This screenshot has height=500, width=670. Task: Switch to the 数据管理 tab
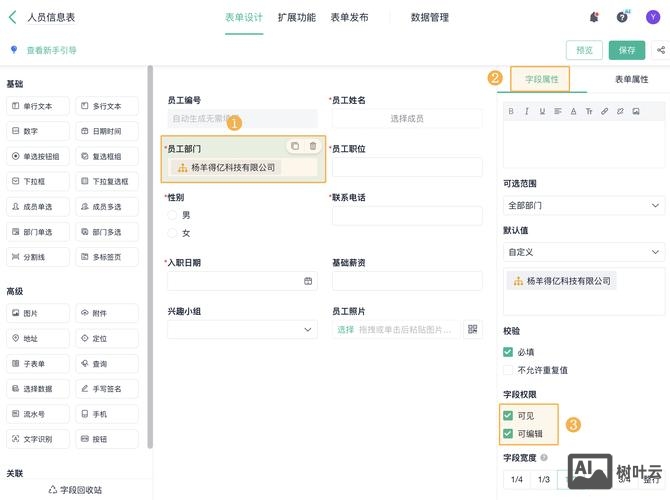pos(430,18)
